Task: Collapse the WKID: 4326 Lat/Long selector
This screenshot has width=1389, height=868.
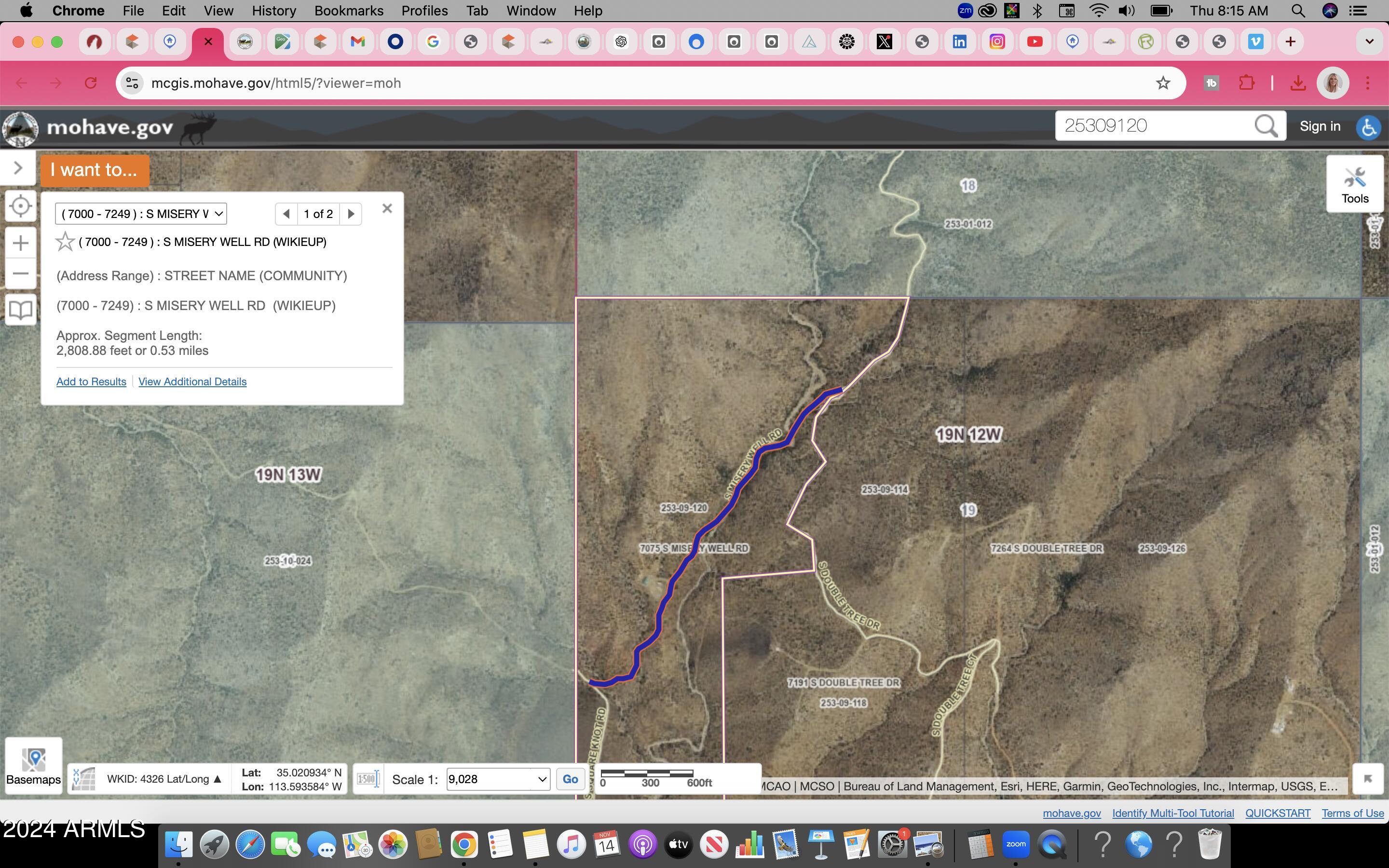Action: [217, 779]
